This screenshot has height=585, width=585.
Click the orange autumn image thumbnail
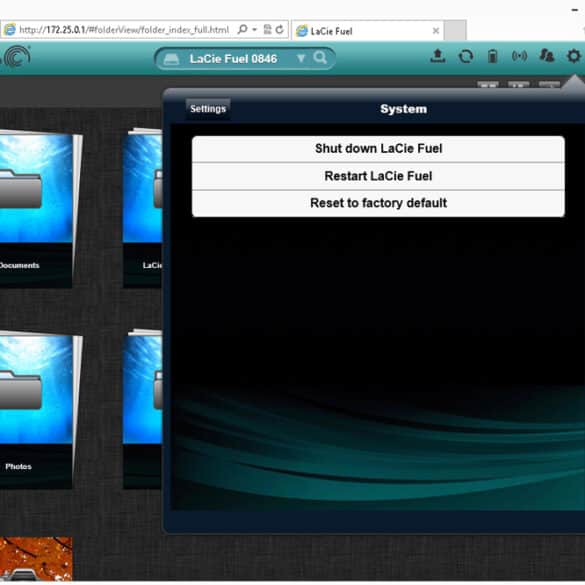pos(36,559)
